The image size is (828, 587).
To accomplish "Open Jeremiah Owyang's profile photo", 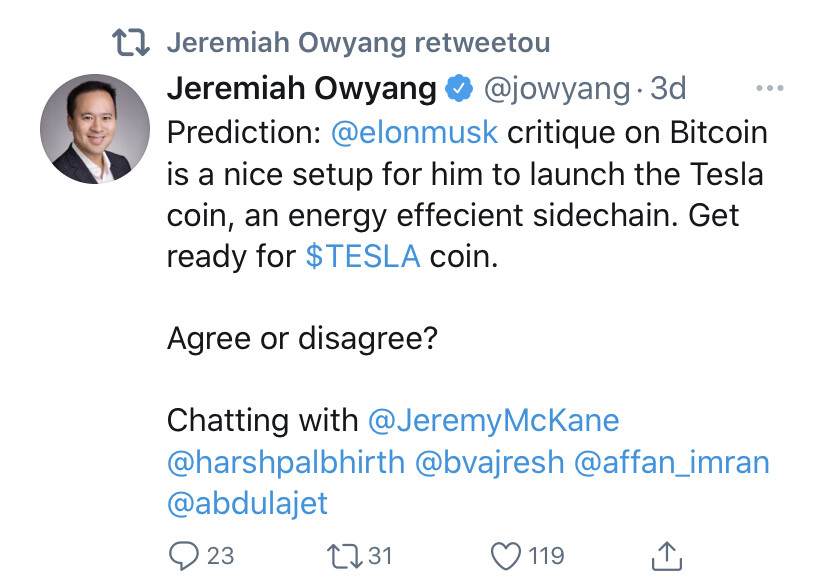I will pyautogui.click(x=94, y=129).
